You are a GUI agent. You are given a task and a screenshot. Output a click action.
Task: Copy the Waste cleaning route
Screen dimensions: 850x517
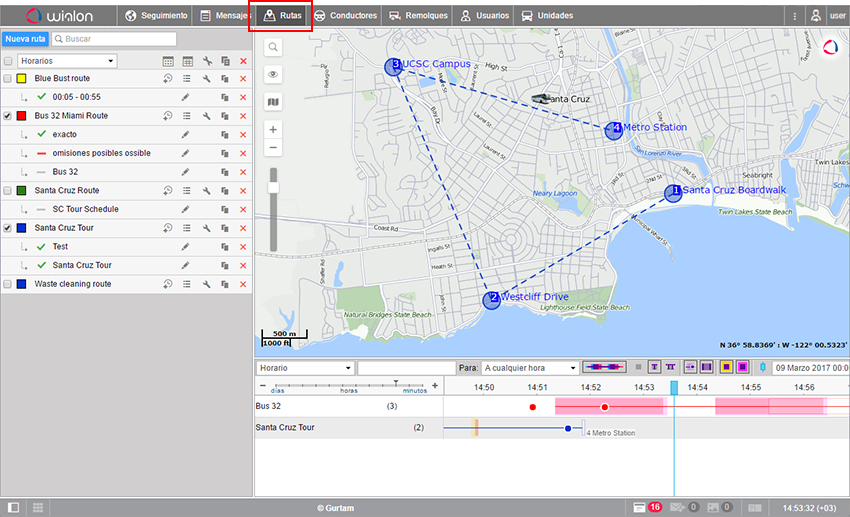[x=224, y=284]
